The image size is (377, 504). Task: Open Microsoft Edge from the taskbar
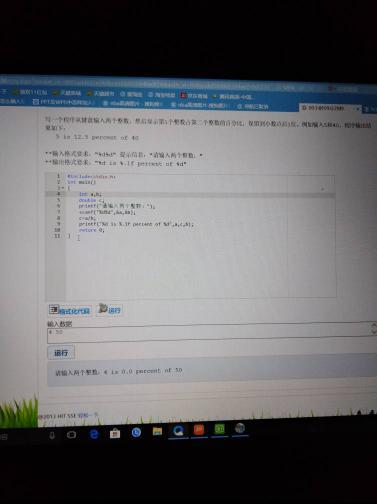(94, 434)
